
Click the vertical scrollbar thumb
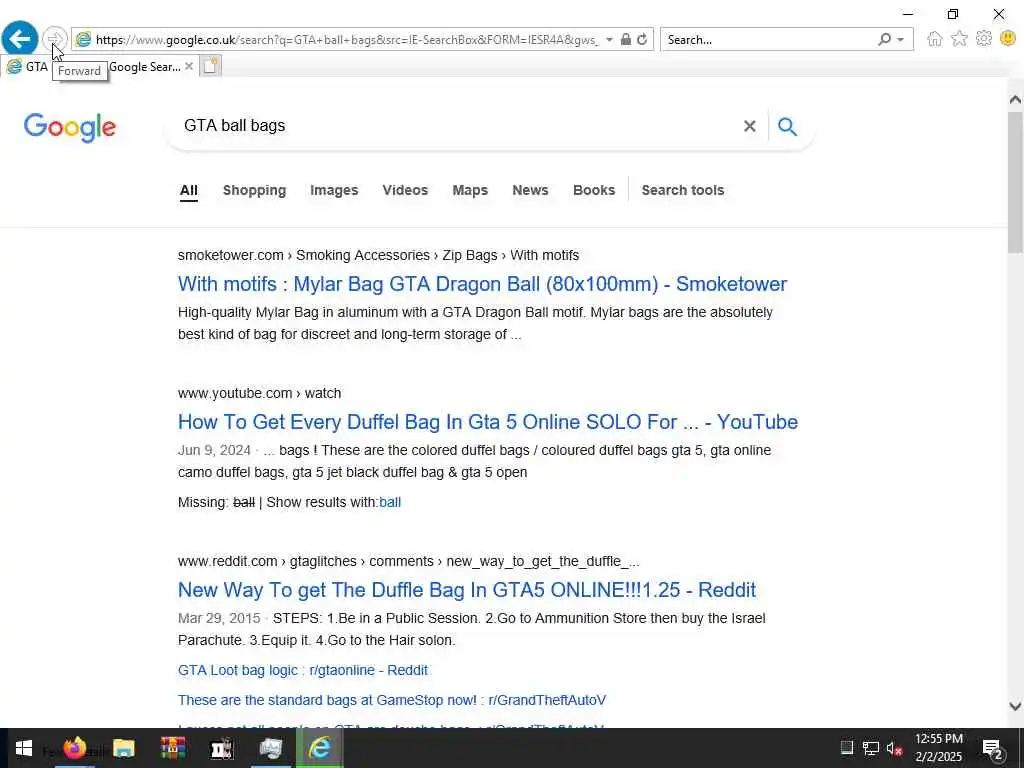pyautogui.click(x=1015, y=182)
